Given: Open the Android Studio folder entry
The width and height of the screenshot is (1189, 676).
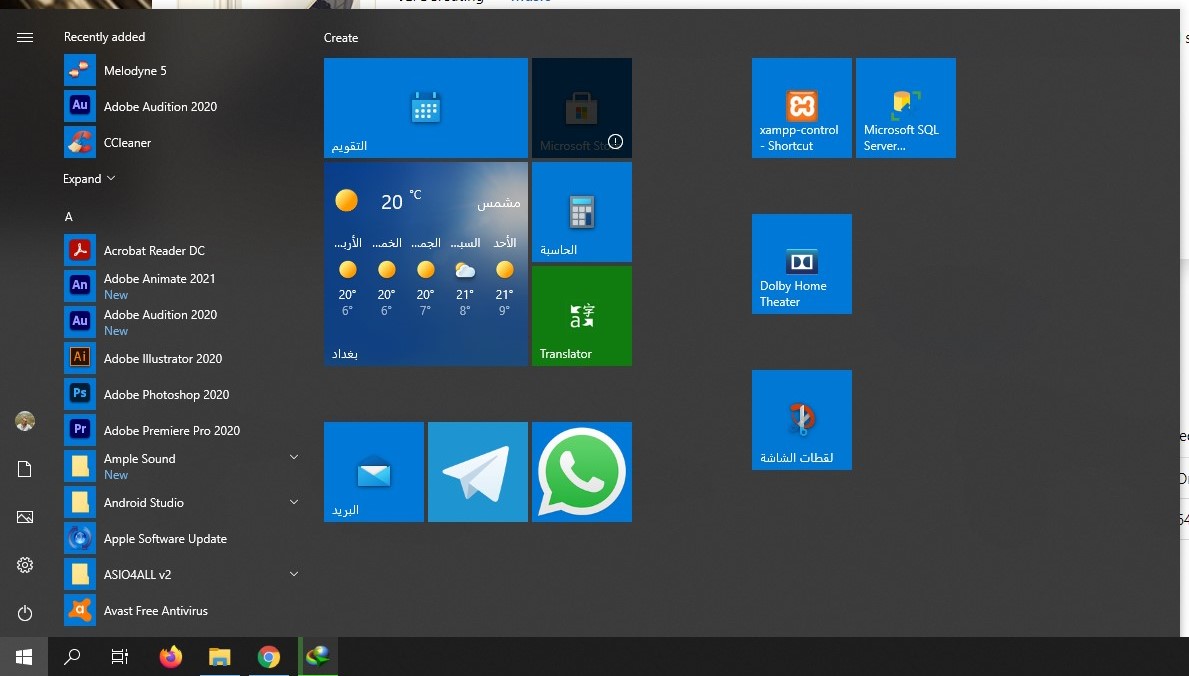Looking at the screenshot, I should point(182,501).
